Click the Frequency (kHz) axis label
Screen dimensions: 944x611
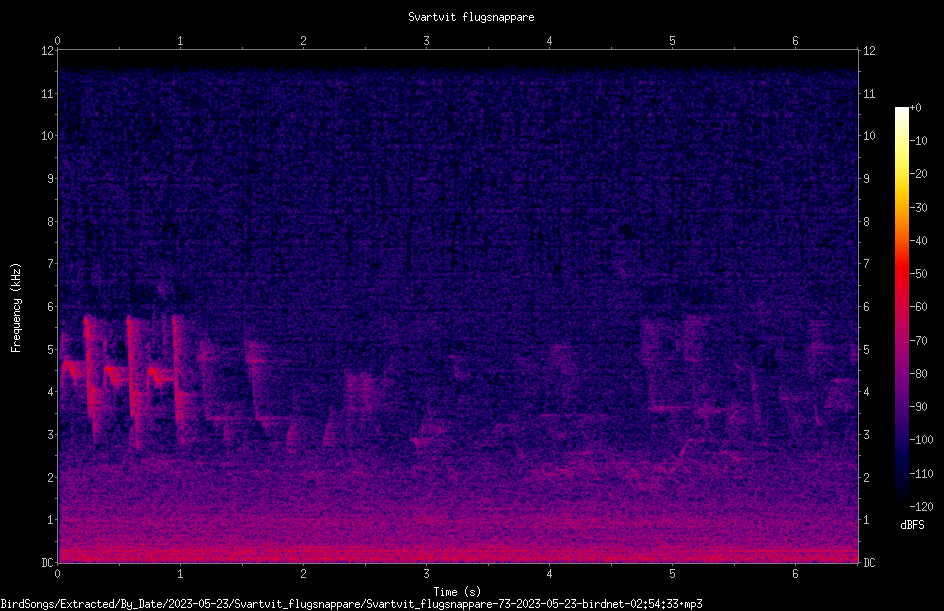click(x=16, y=308)
